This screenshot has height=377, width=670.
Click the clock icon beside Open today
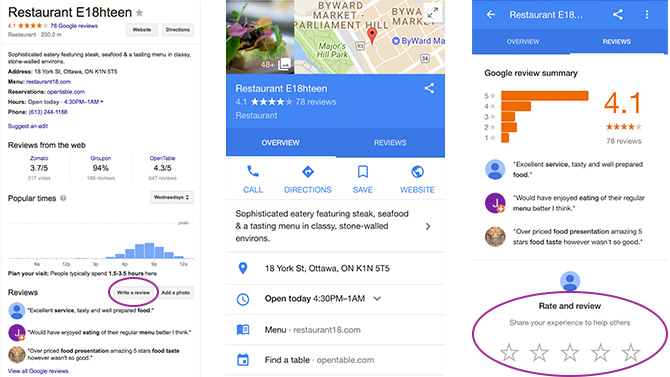click(x=243, y=299)
